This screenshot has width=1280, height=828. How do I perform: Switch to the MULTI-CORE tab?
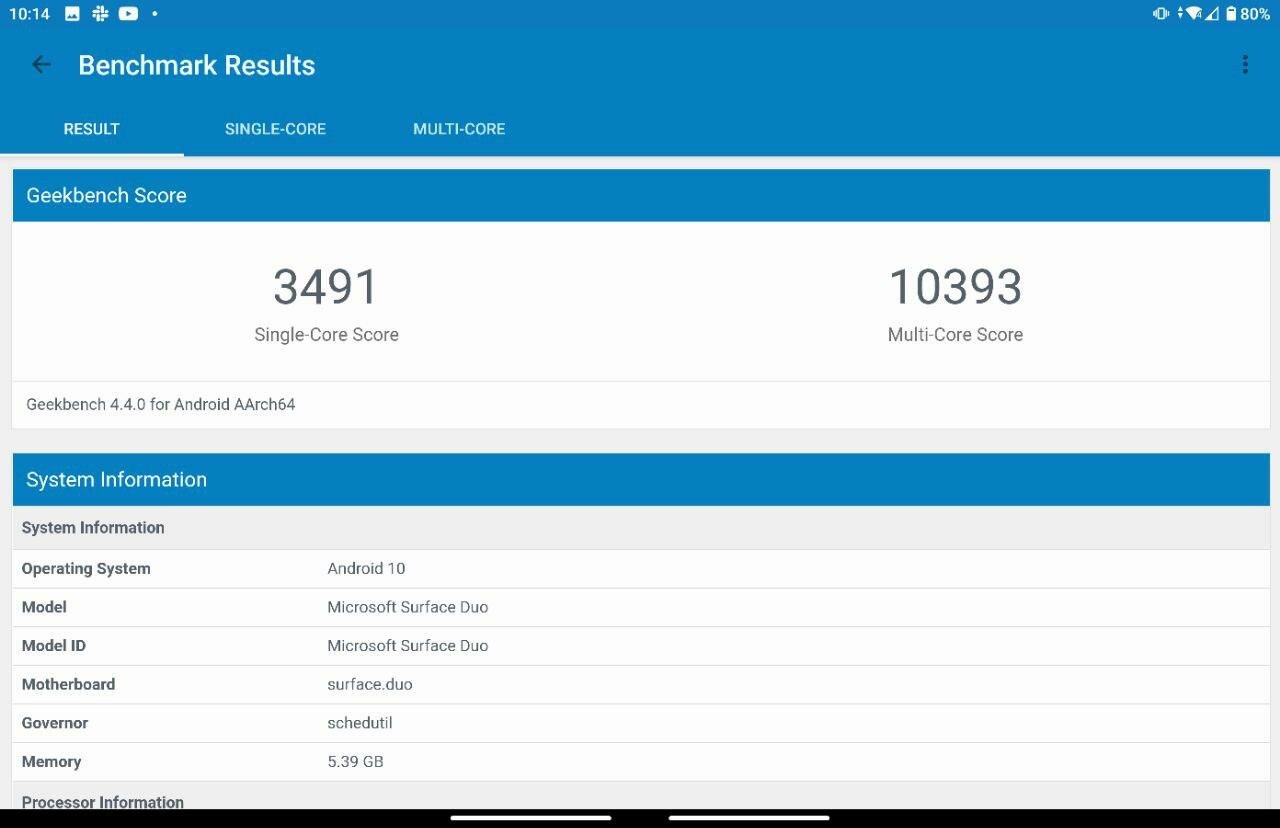(x=459, y=129)
